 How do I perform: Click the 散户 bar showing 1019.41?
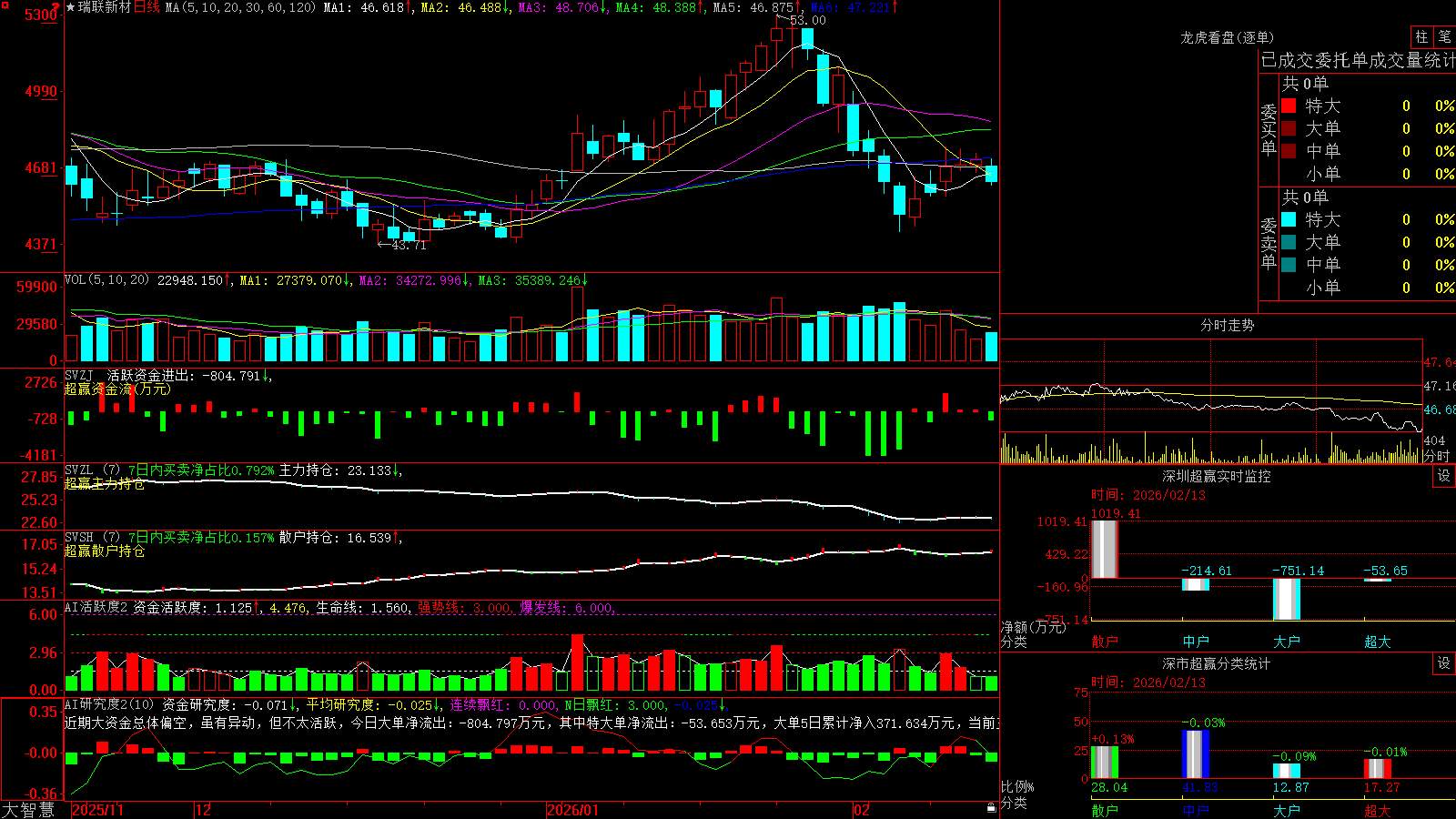(1105, 549)
